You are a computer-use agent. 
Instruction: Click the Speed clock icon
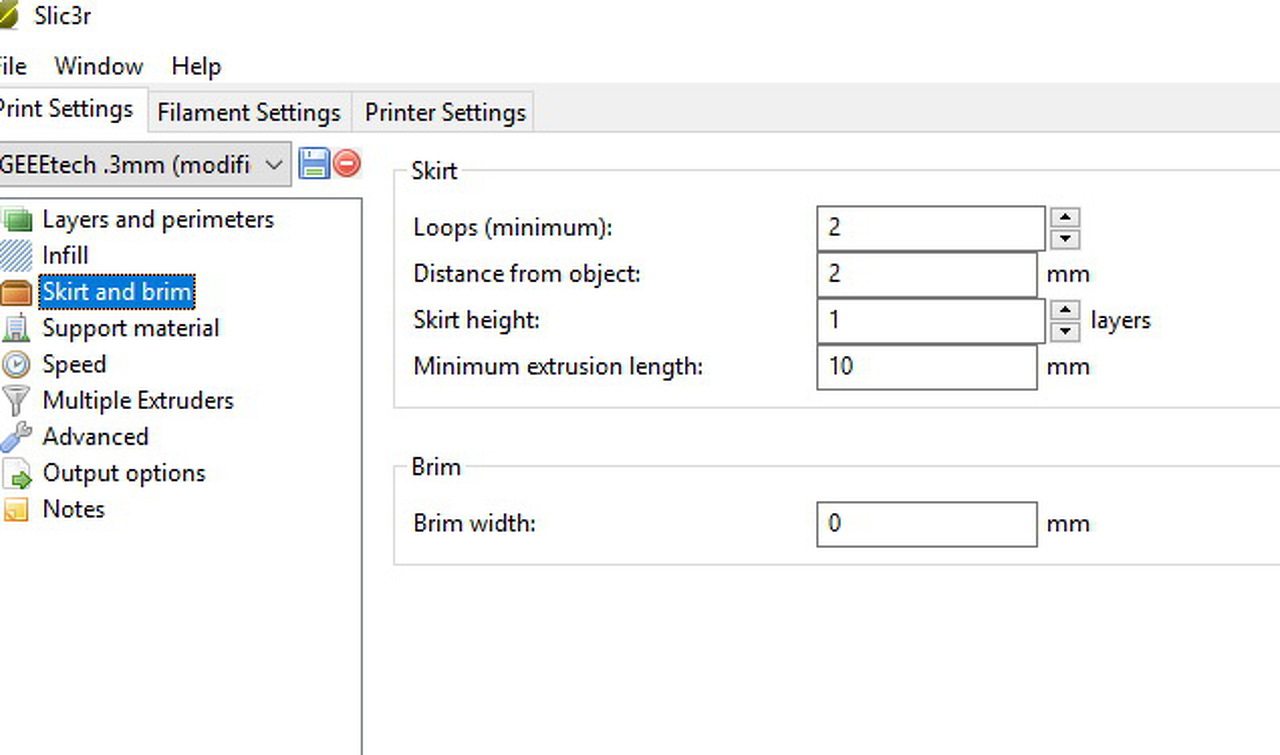pyautogui.click(x=16, y=365)
